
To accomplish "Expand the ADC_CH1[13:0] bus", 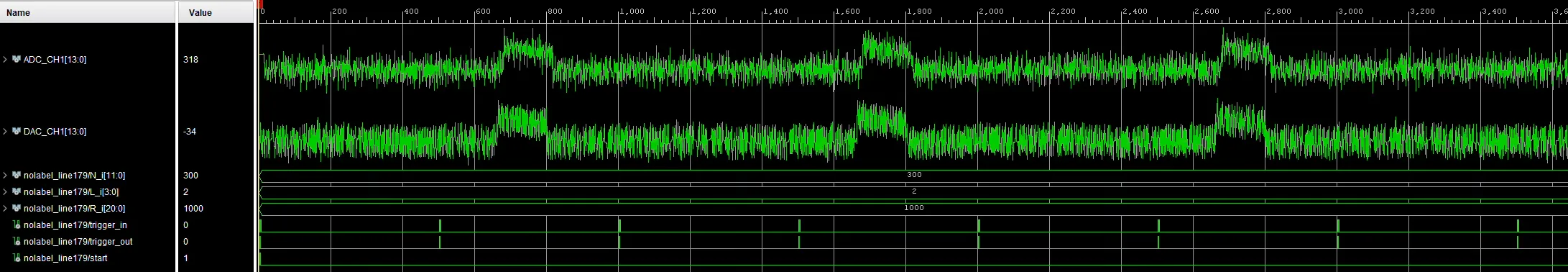I will tap(5, 60).
